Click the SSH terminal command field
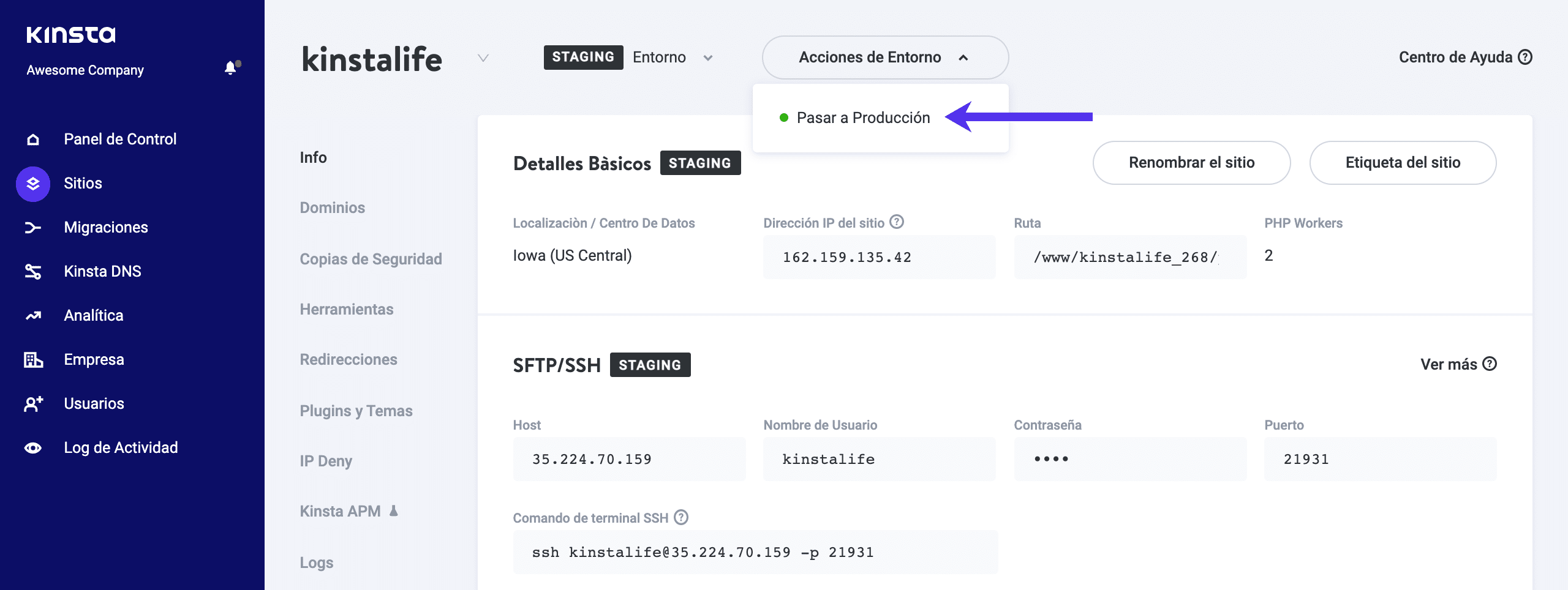The width and height of the screenshot is (1568, 590). 755,552
